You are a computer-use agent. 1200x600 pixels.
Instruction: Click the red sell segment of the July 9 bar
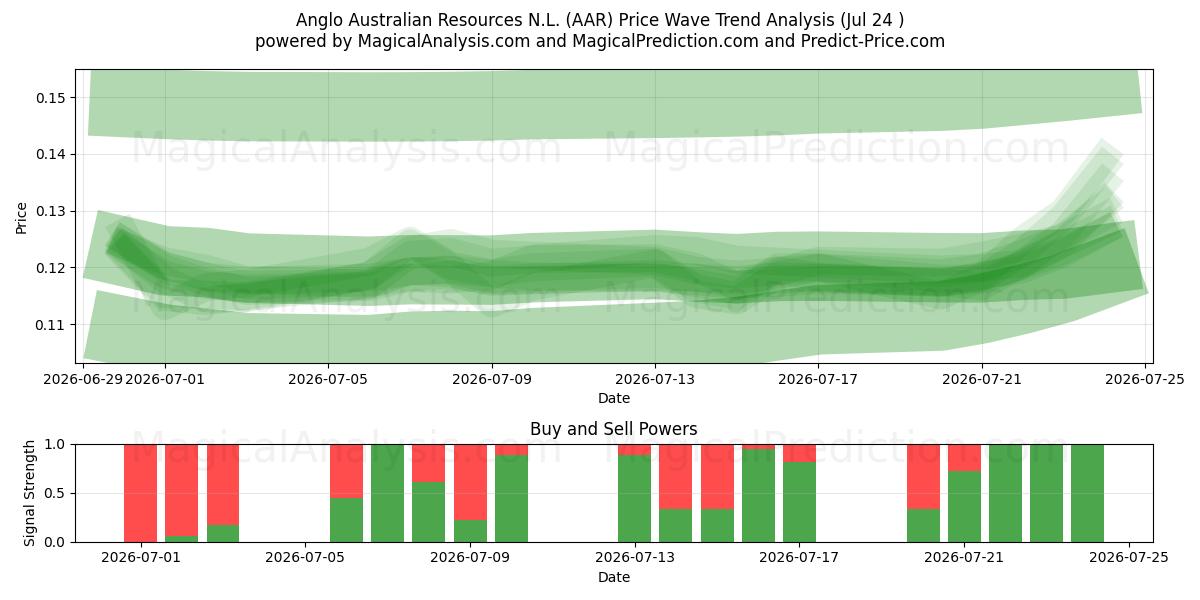(470, 482)
